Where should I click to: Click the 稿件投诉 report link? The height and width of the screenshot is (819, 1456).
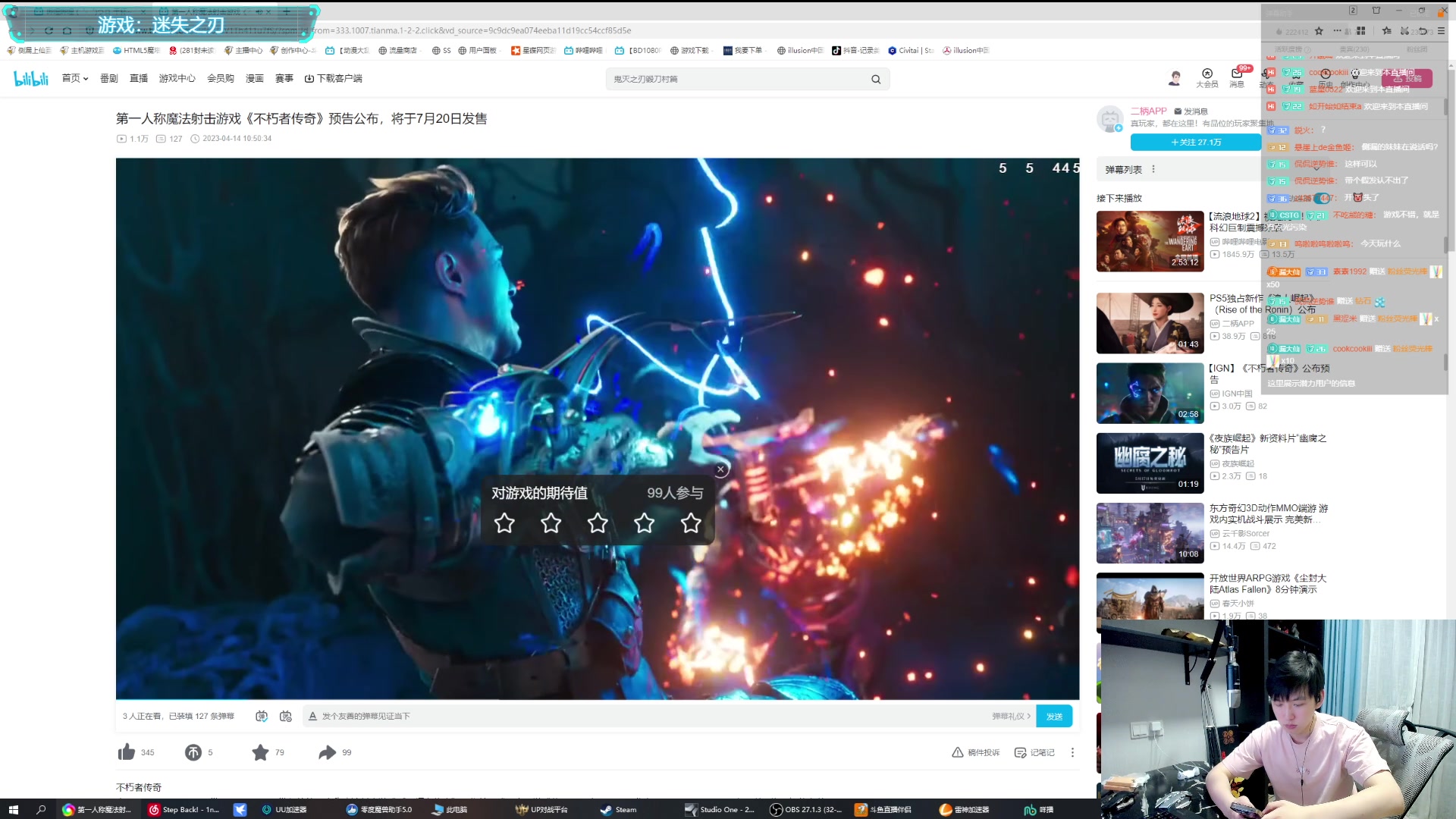[976, 752]
